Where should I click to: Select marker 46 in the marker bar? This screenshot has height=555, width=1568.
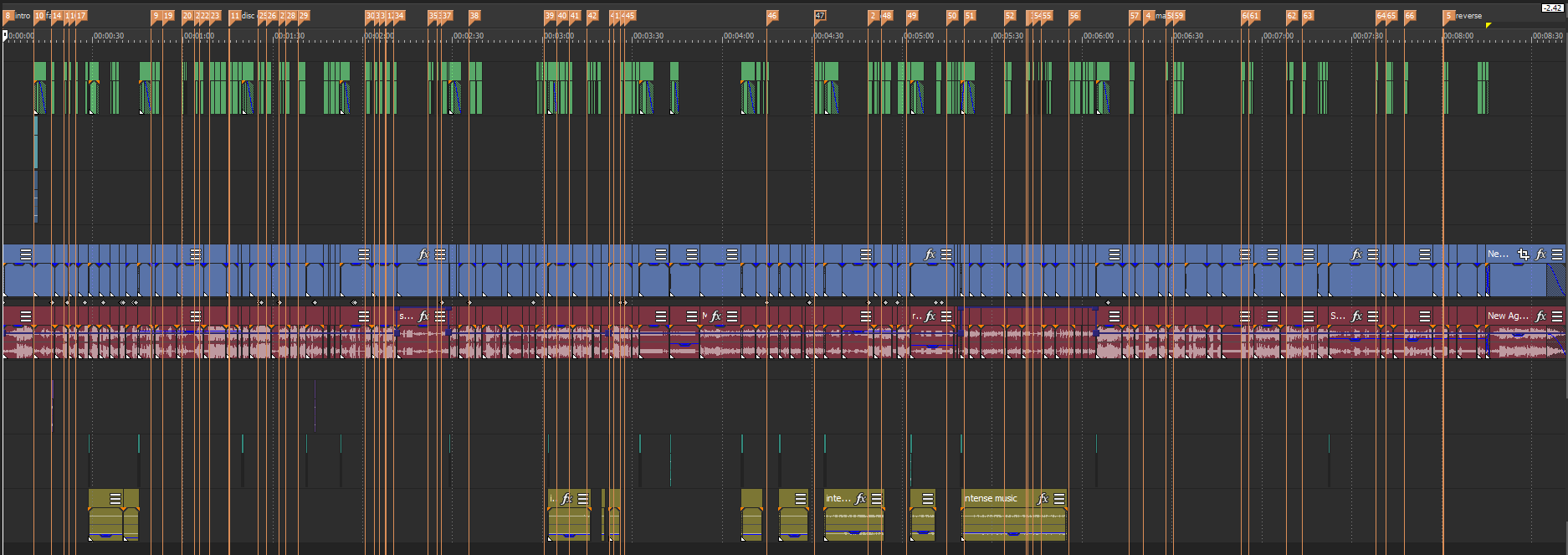tap(771, 16)
